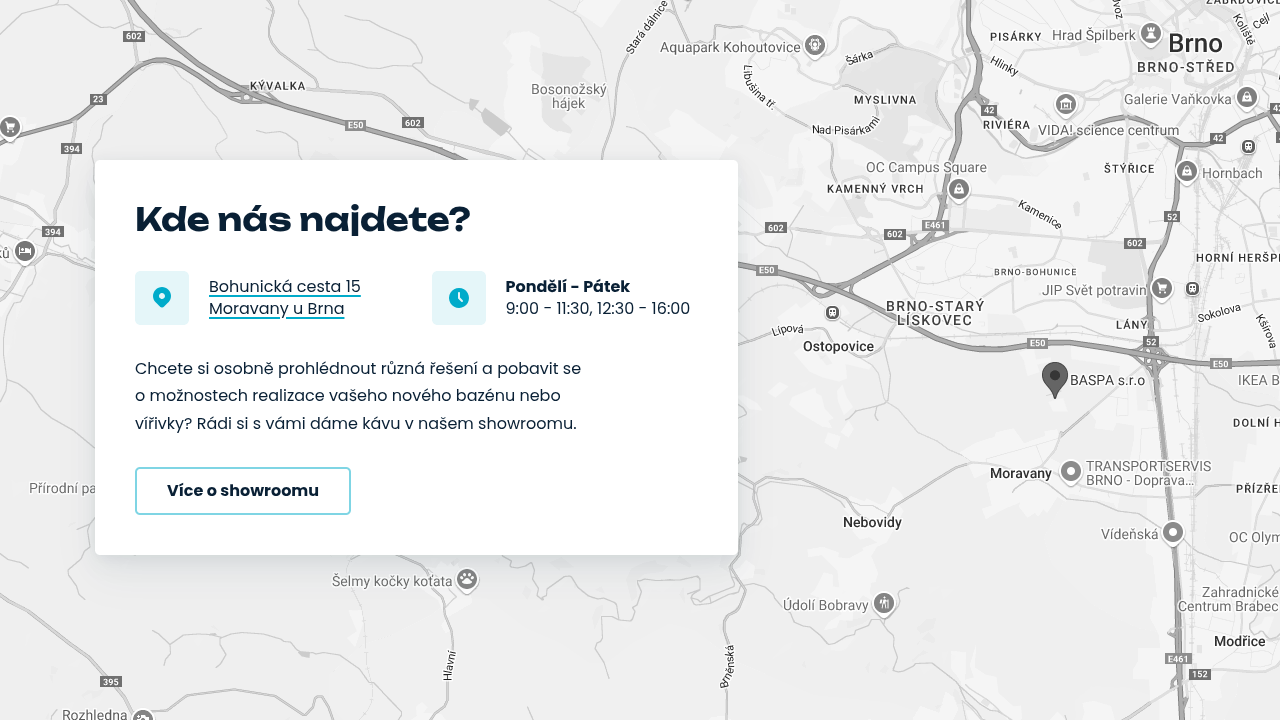Click the Hornbach store icon
1280x720 pixels.
pos(1187,171)
